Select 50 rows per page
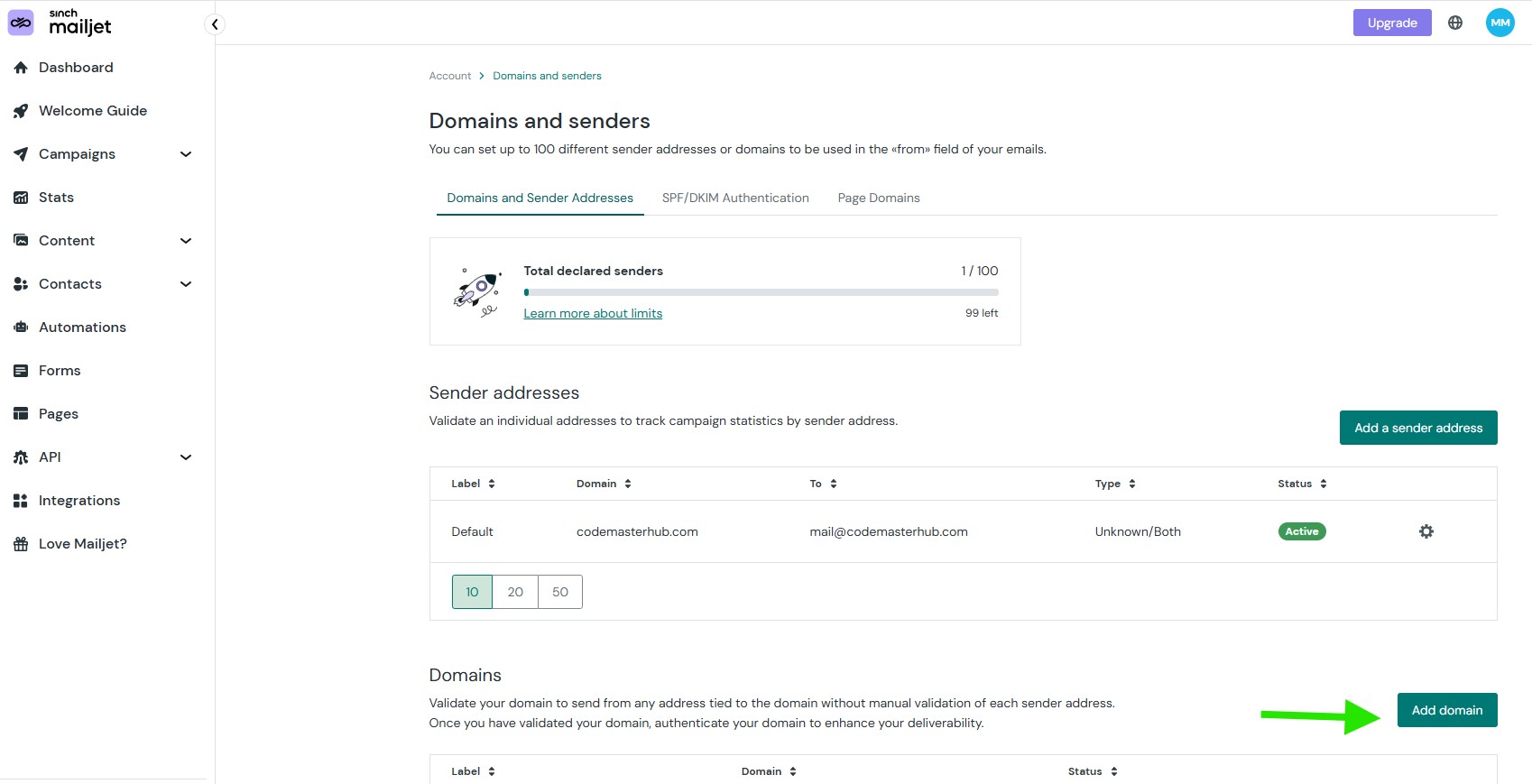 point(560,592)
